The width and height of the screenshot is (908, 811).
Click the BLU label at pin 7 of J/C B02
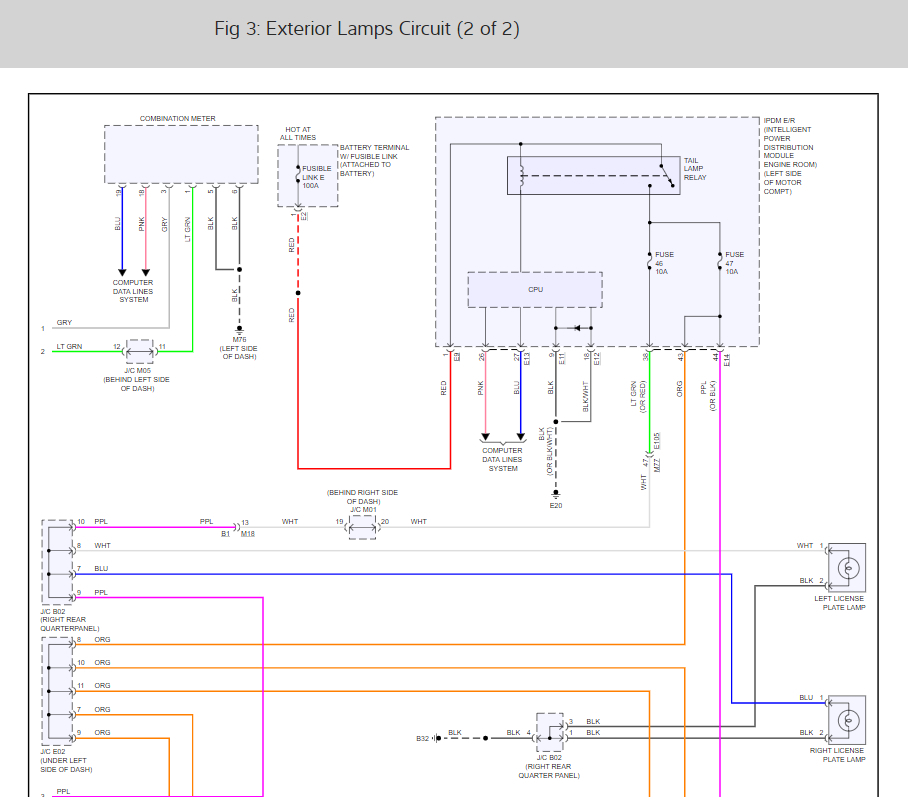(101, 569)
